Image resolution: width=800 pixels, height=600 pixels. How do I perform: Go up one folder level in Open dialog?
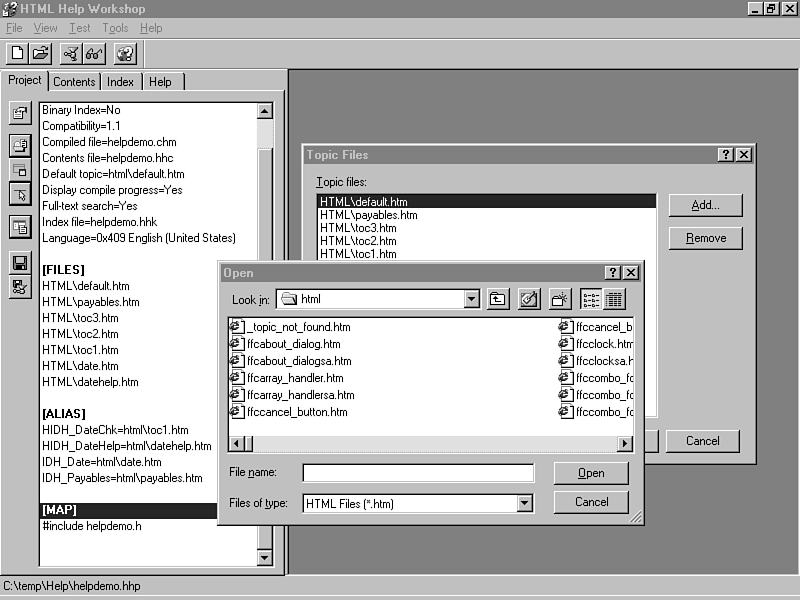point(498,299)
